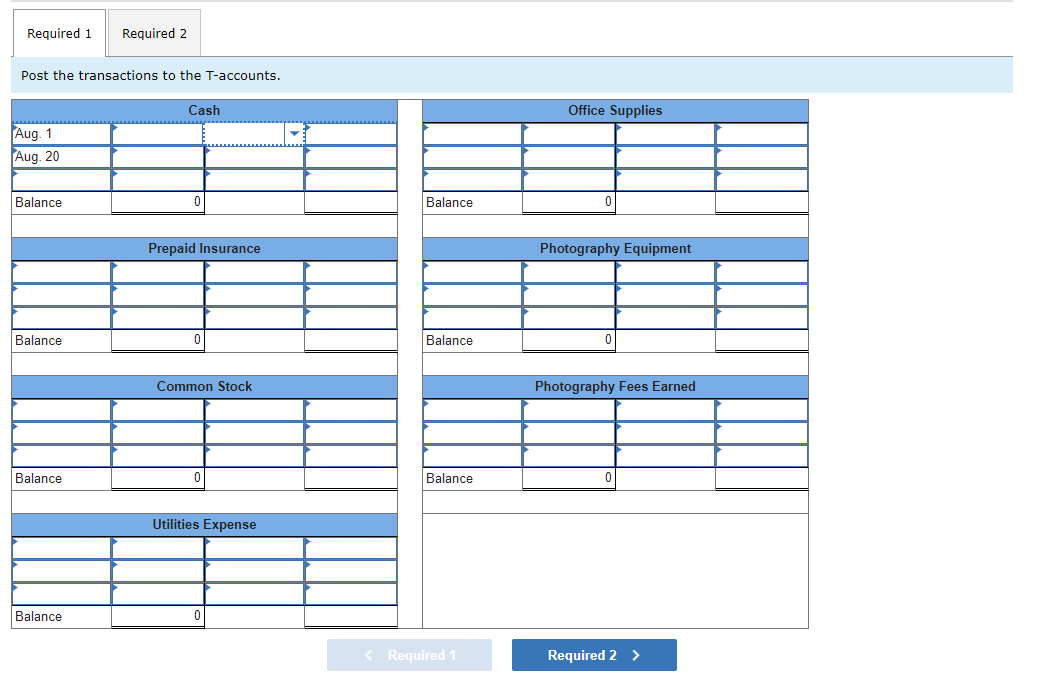The width and height of the screenshot is (1053, 681).
Task: Click Utilities Expense credit Balance field
Action: click(x=351, y=617)
